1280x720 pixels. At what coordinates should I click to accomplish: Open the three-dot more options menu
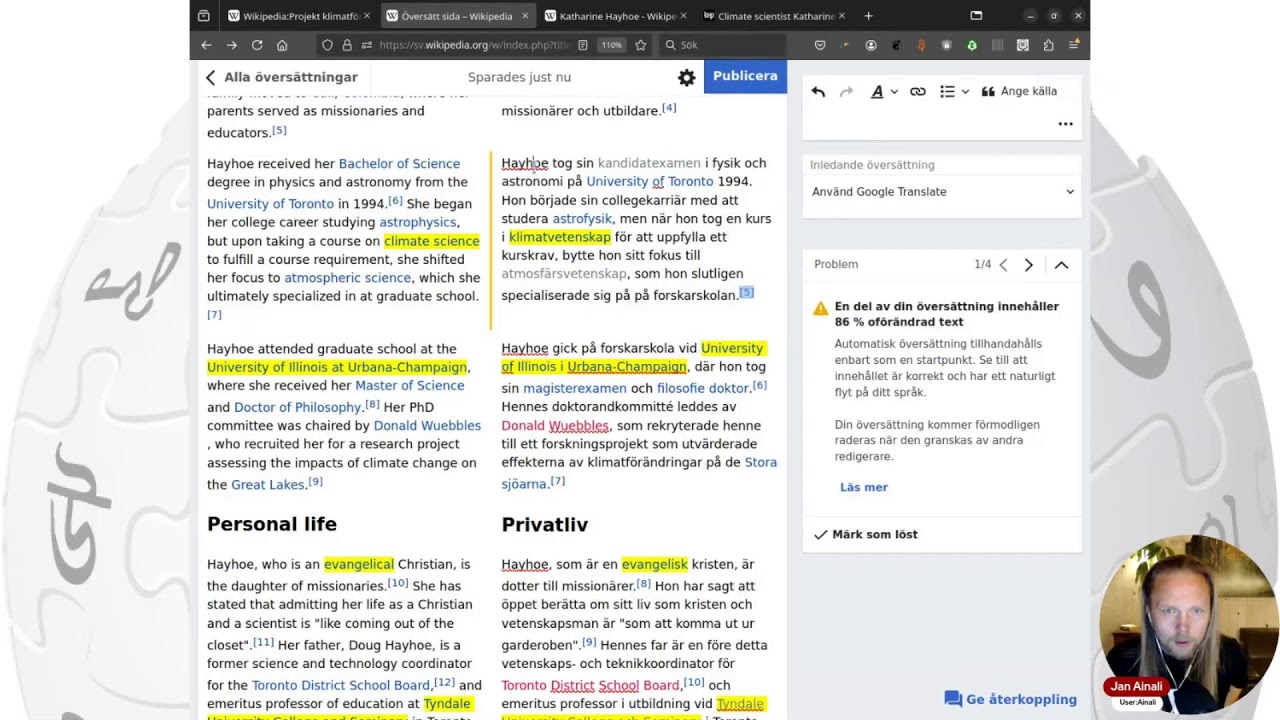(x=1065, y=124)
